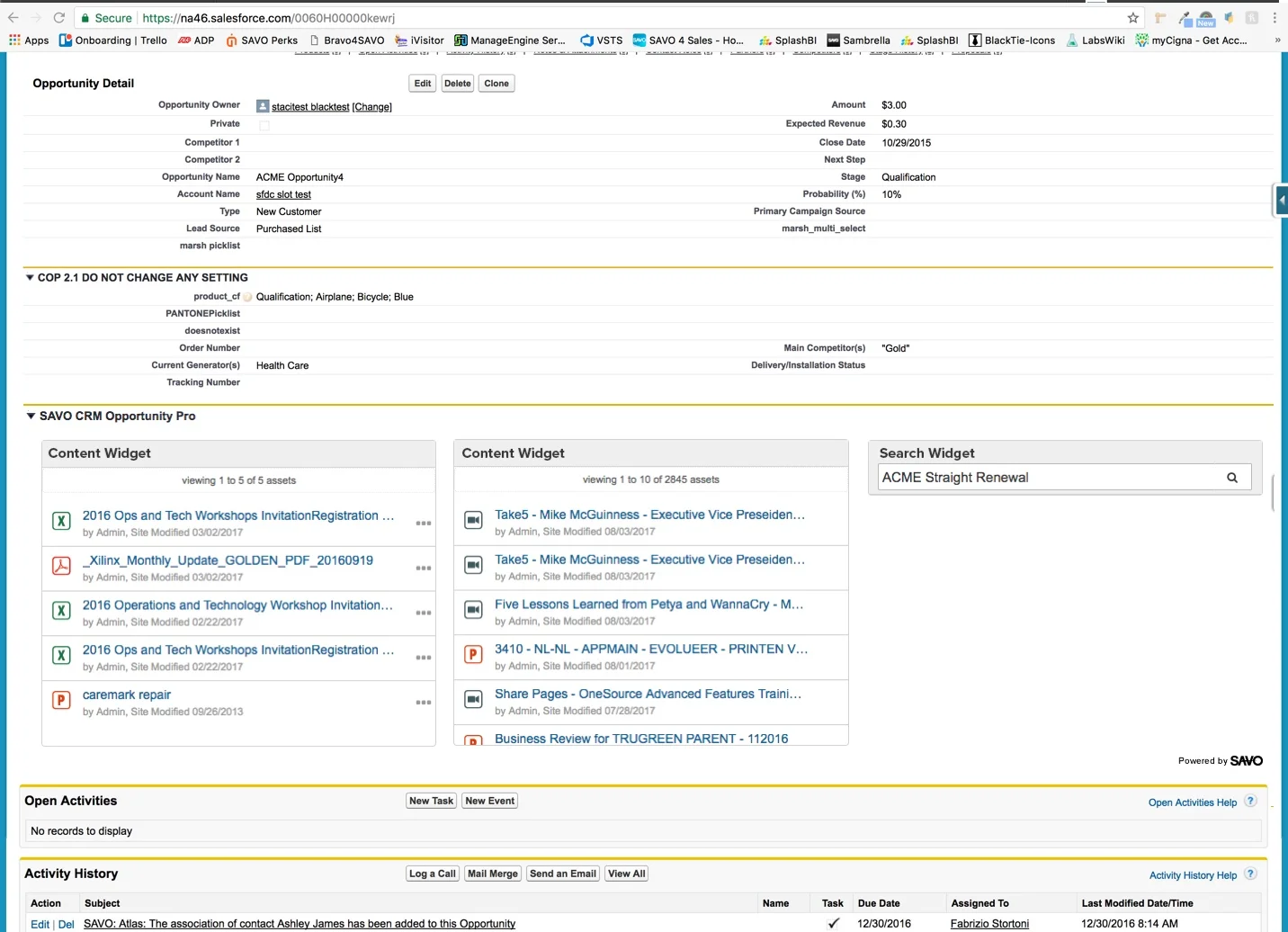Click the search magnifier in the Search Widget

(x=1232, y=478)
